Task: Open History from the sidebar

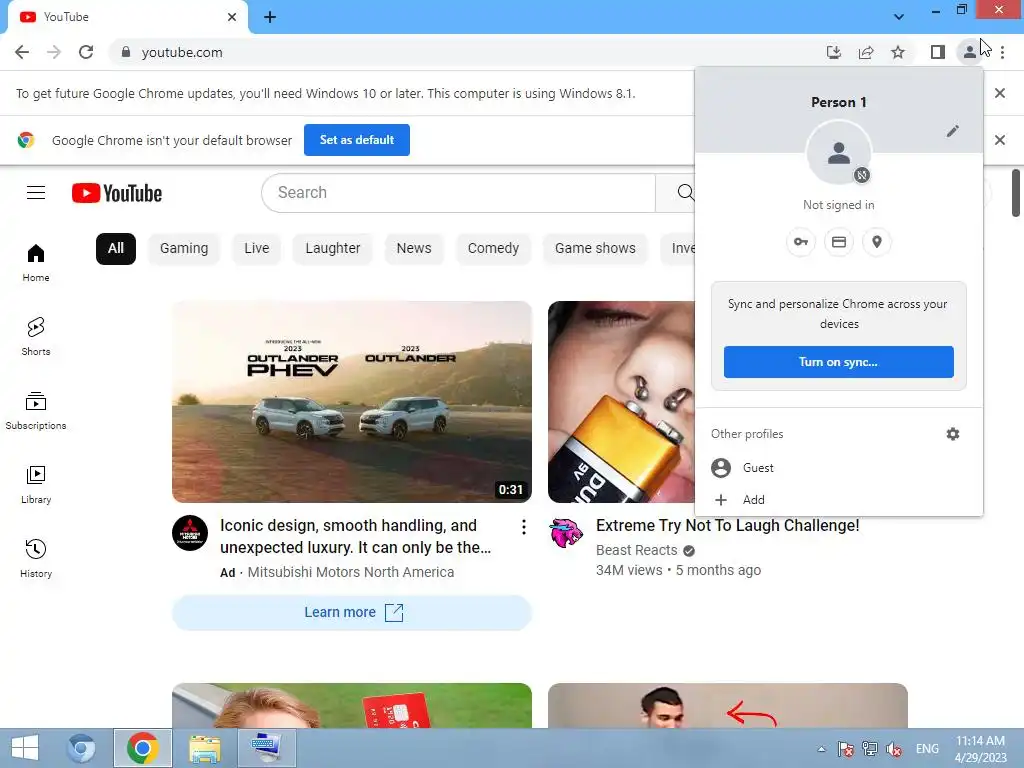Action: (36, 558)
